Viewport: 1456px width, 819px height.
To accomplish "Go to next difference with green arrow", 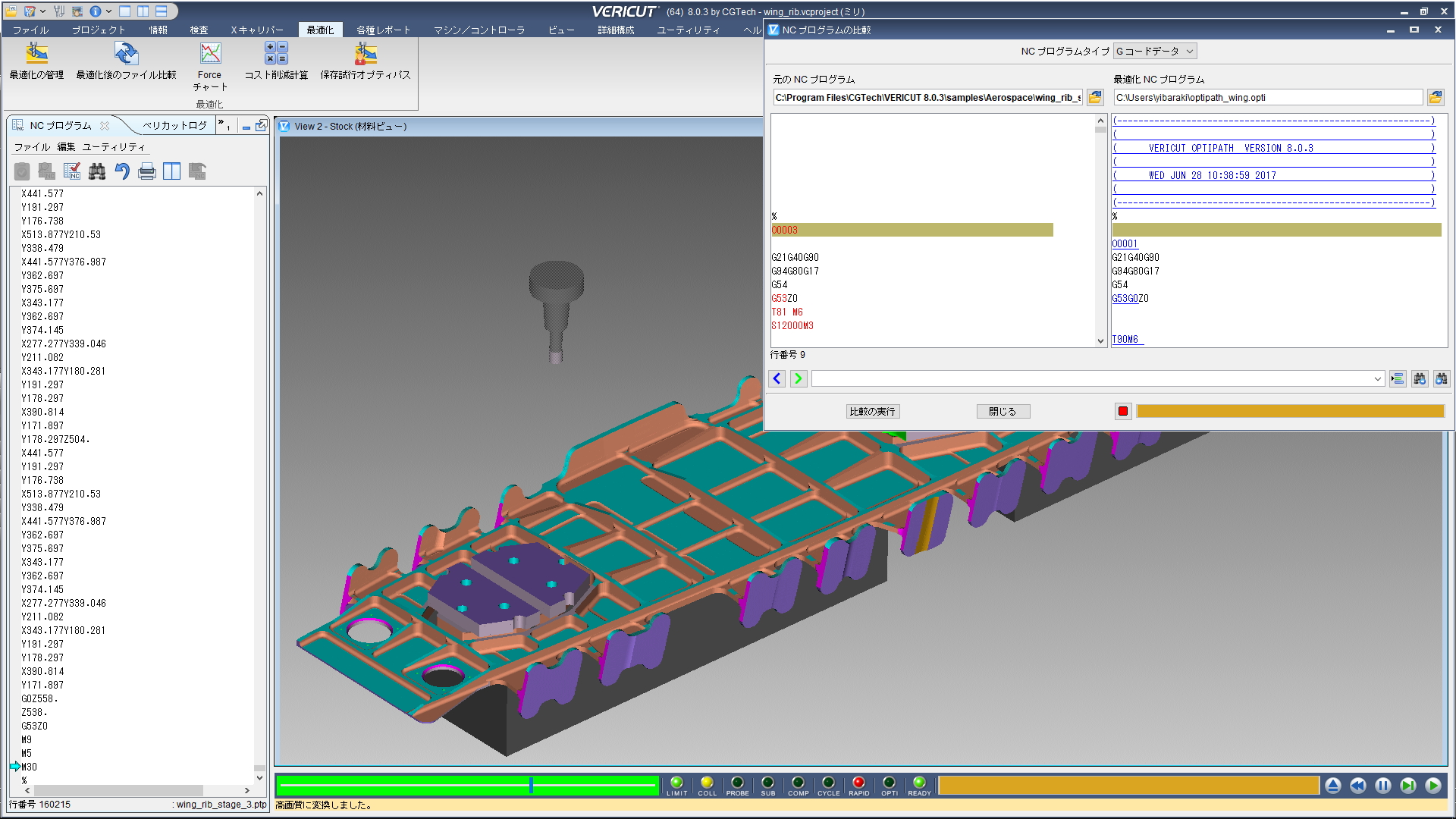I will tap(799, 378).
